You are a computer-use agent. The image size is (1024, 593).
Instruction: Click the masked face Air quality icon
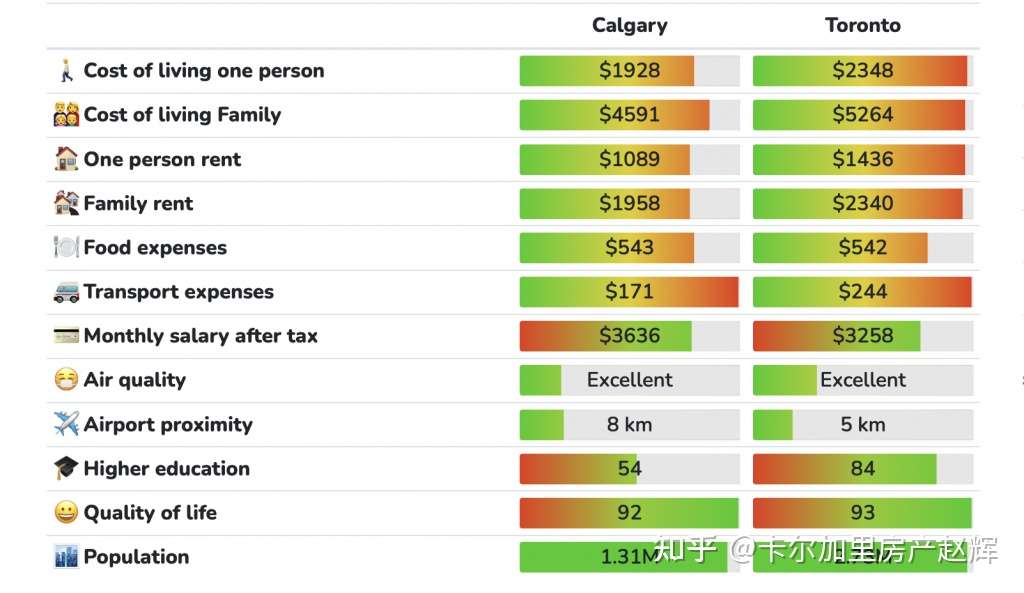66,380
